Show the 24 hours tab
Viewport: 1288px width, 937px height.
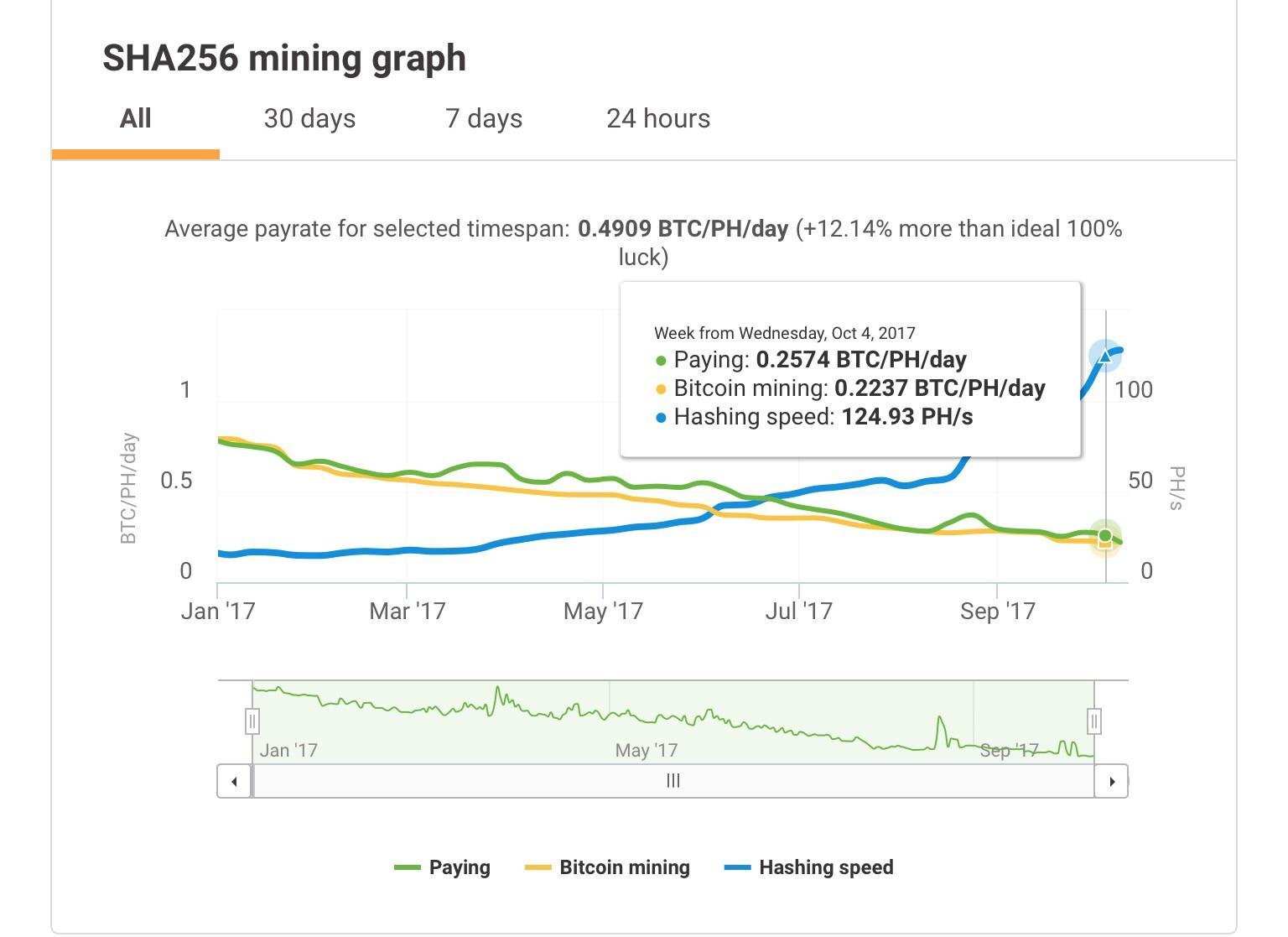pos(658,118)
